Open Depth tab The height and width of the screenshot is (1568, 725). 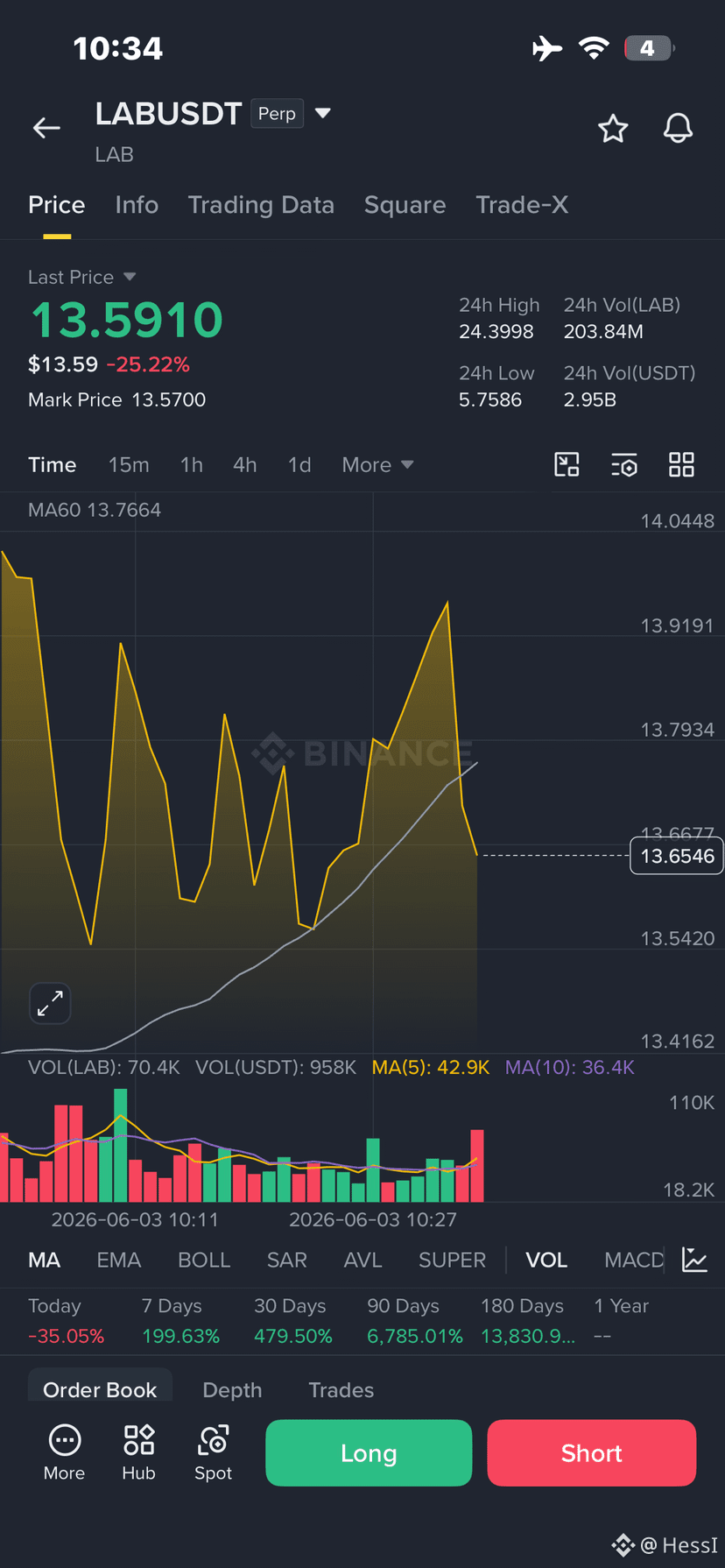(x=232, y=1390)
